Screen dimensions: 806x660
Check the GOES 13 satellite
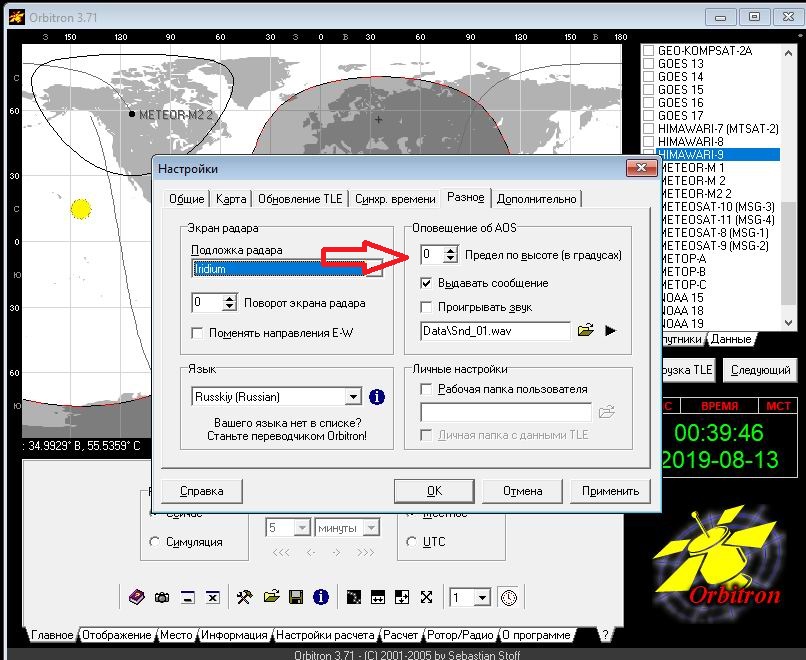click(649, 64)
